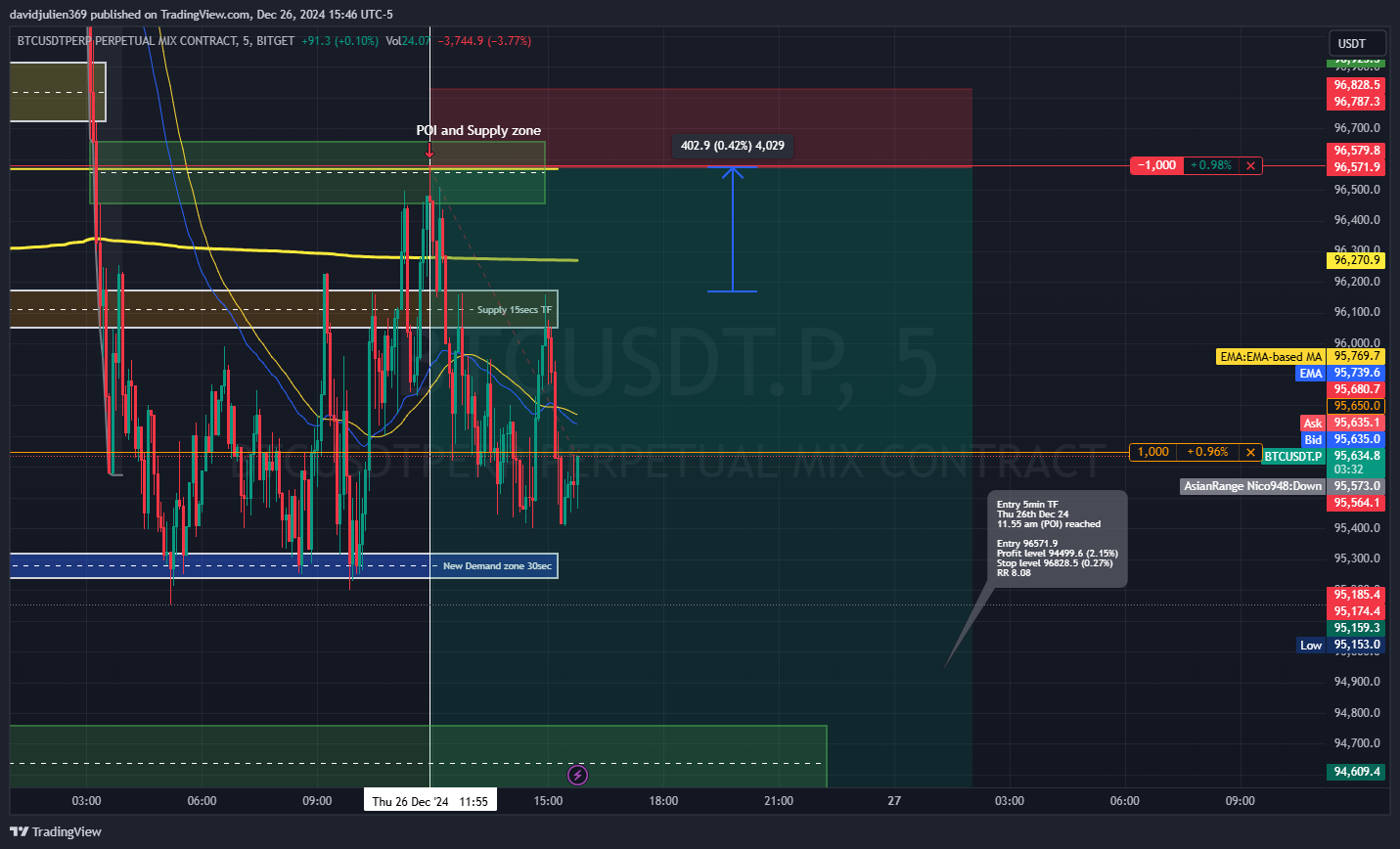
Task: Select the +0.98% profit label
Action: [x=1211, y=166]
